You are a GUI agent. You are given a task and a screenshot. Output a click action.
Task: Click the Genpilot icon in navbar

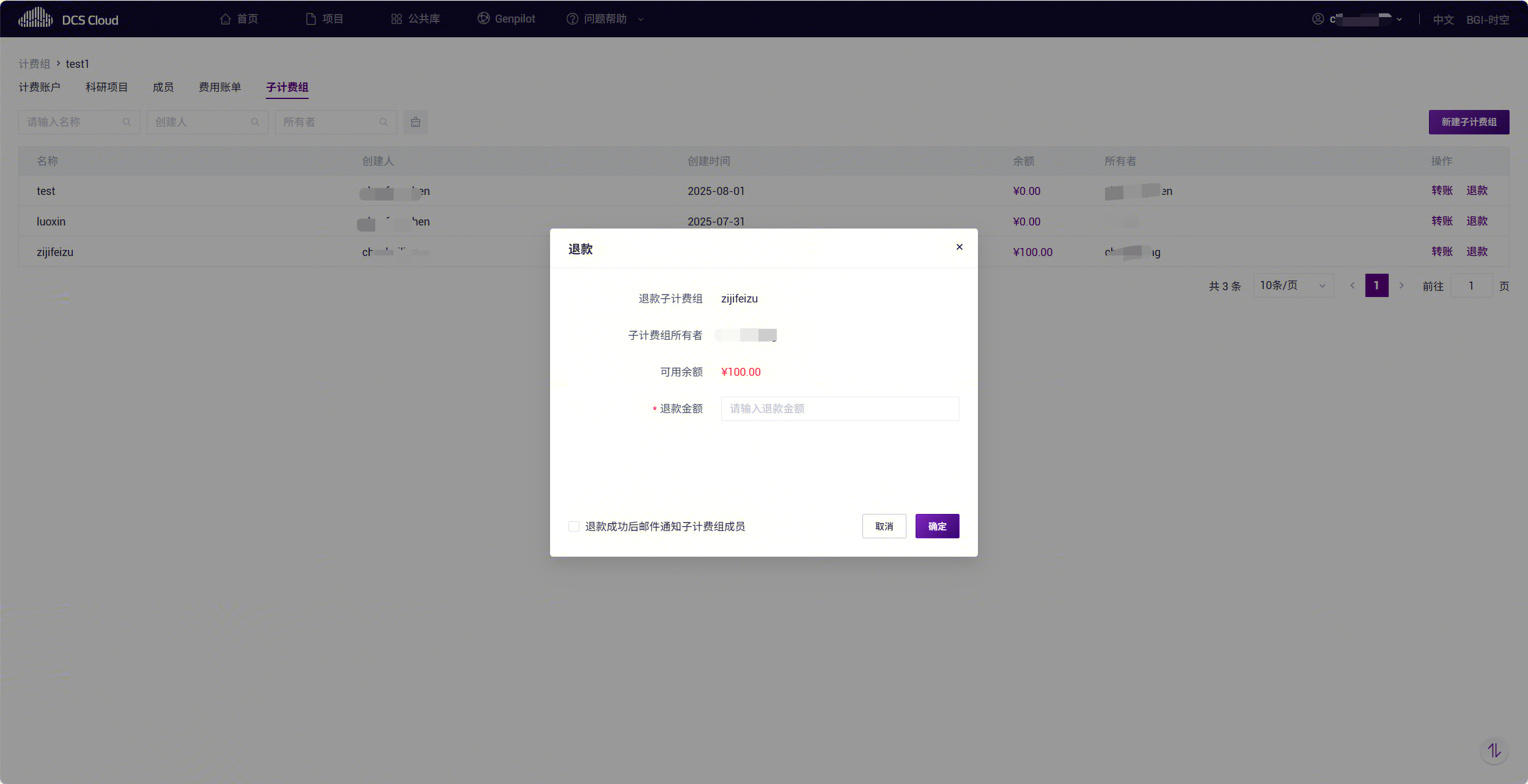483,18
